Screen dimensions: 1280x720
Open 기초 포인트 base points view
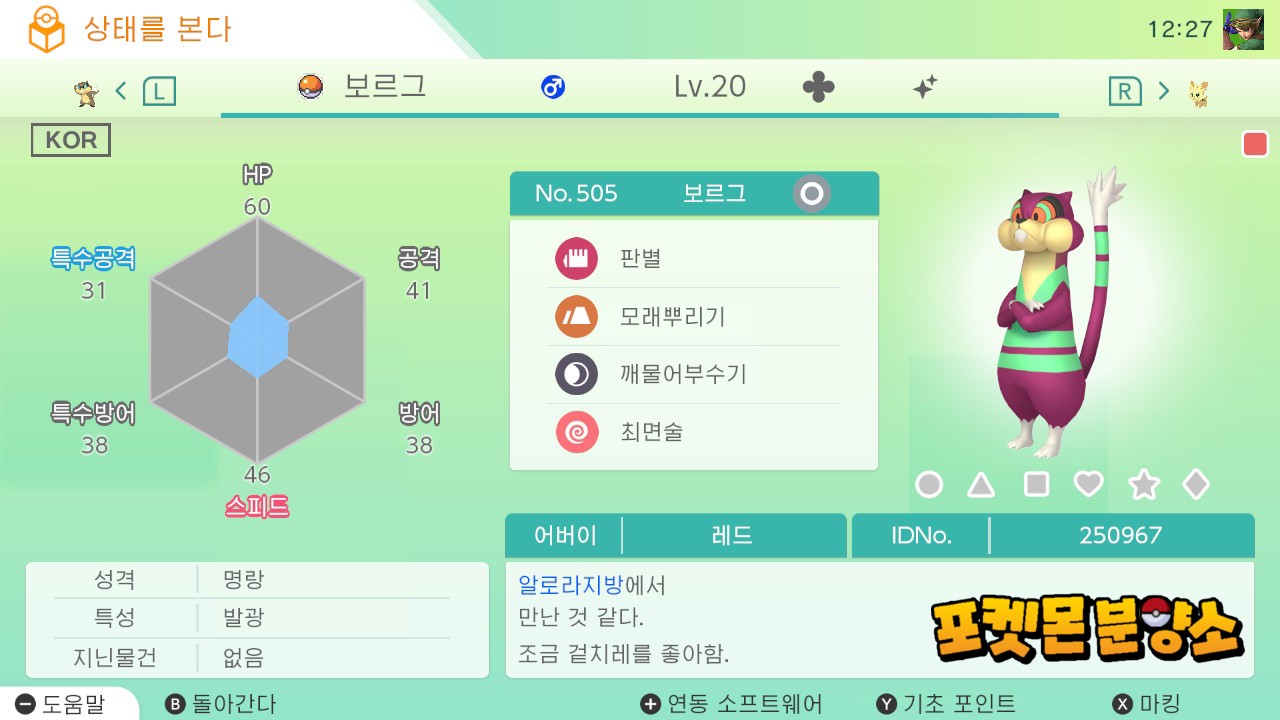click(946, 704)
